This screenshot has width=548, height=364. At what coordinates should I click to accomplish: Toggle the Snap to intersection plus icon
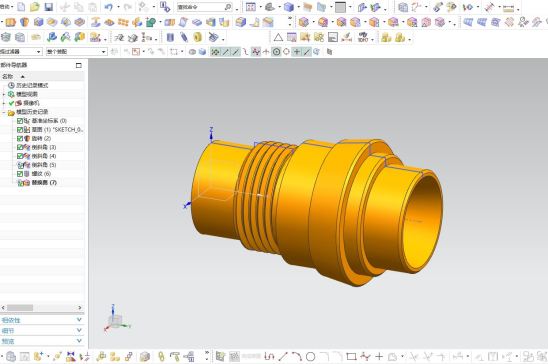click(296, 52)
